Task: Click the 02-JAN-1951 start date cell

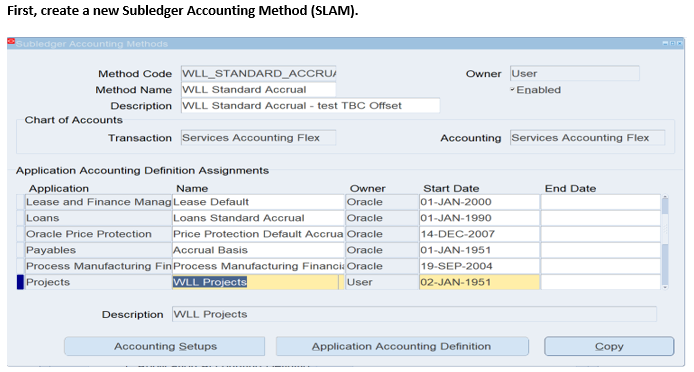Action: (x=479, y=282)
